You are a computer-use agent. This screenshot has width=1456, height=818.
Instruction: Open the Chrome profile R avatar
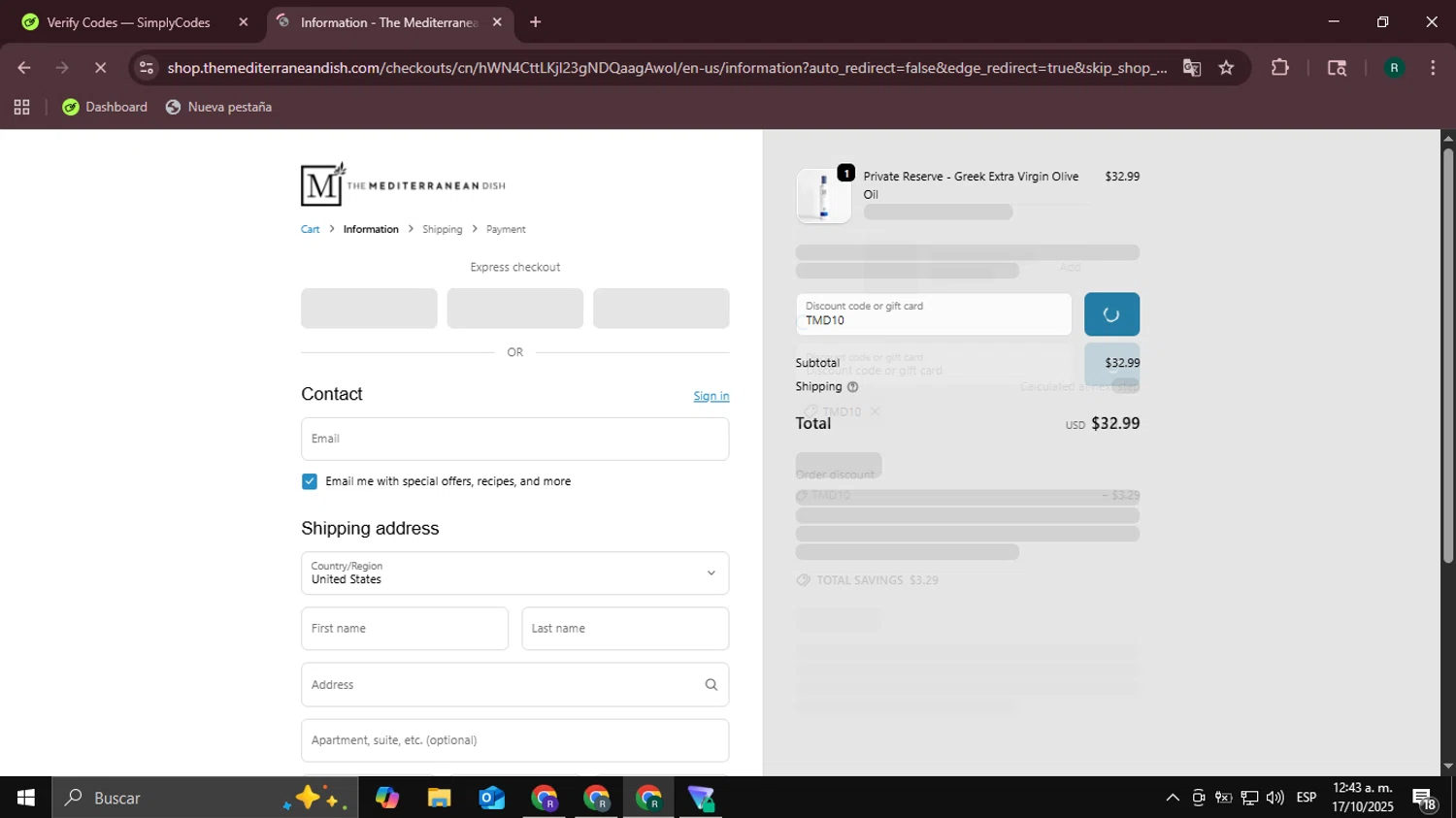pos(1394,68)
